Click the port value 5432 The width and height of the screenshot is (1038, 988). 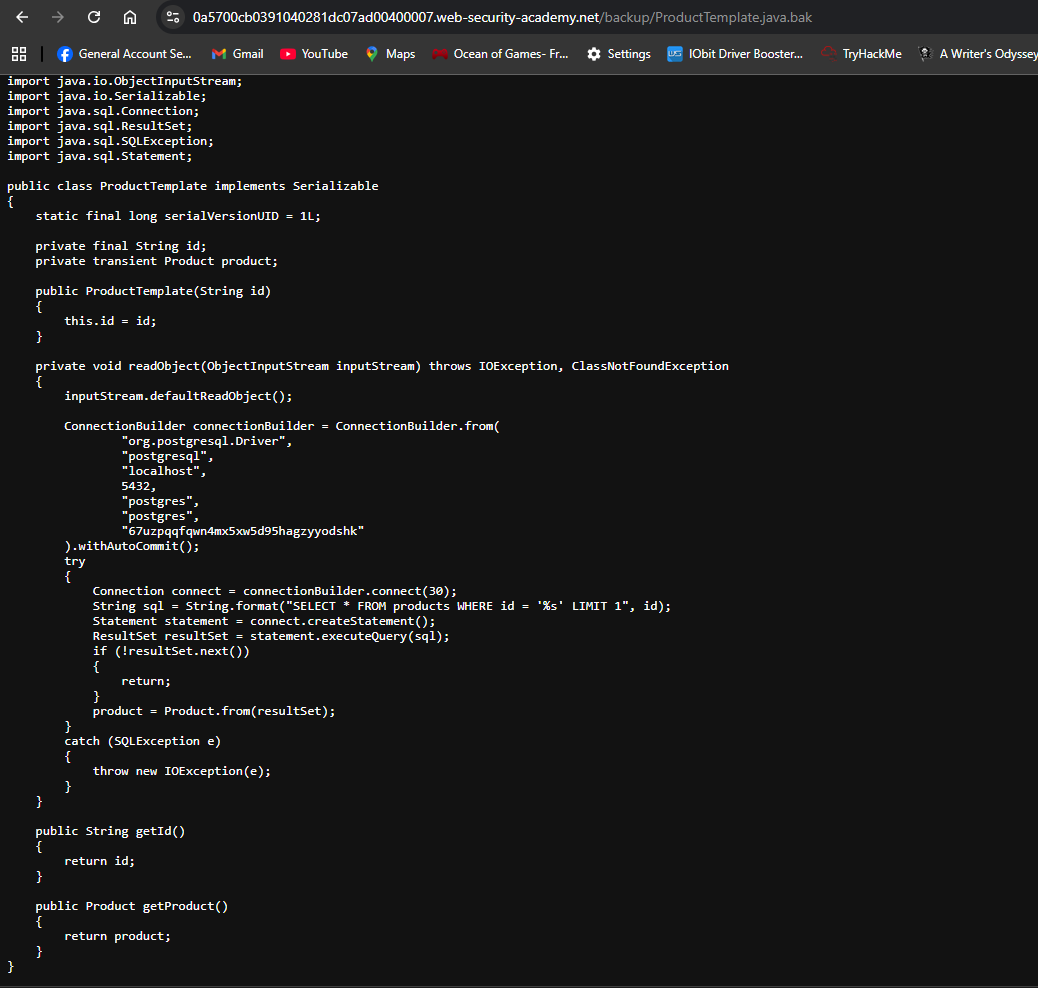click(x=138, y=486)
